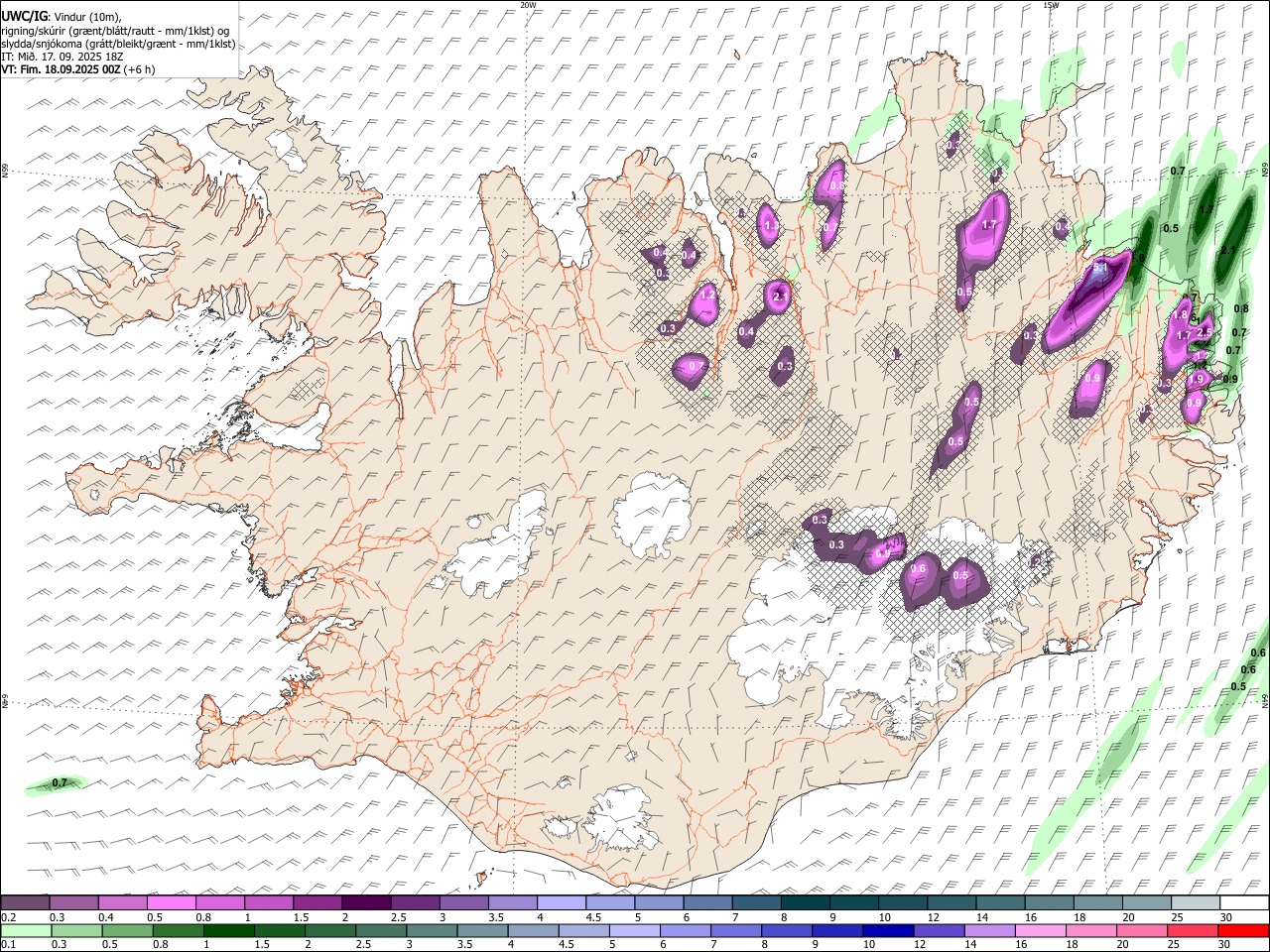The height and width of the screenshot is (952, 1270).
Task: Click the 0.2 legend value label
Action: [8, 917]
